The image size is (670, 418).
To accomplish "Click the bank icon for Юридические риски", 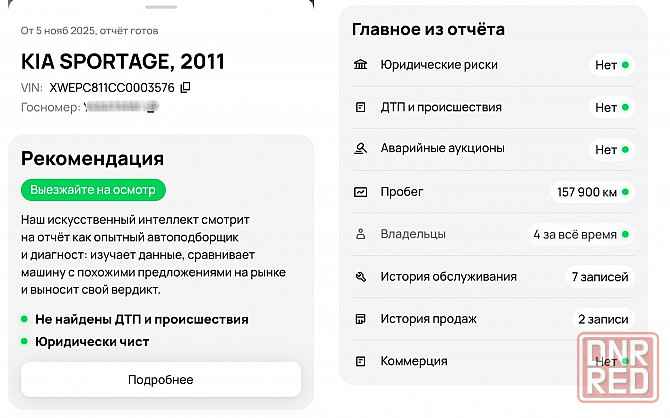I will click(x=360, y=65).
